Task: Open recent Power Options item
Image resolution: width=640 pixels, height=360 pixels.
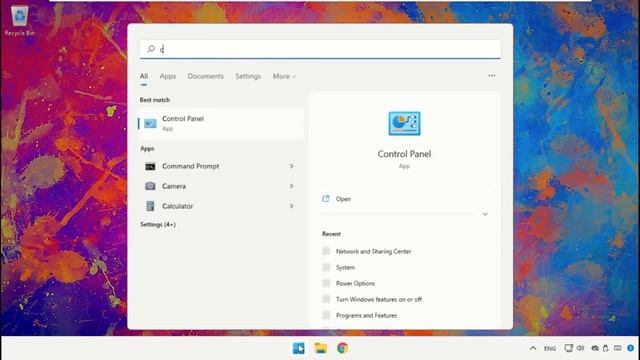Action: (355, 283)
